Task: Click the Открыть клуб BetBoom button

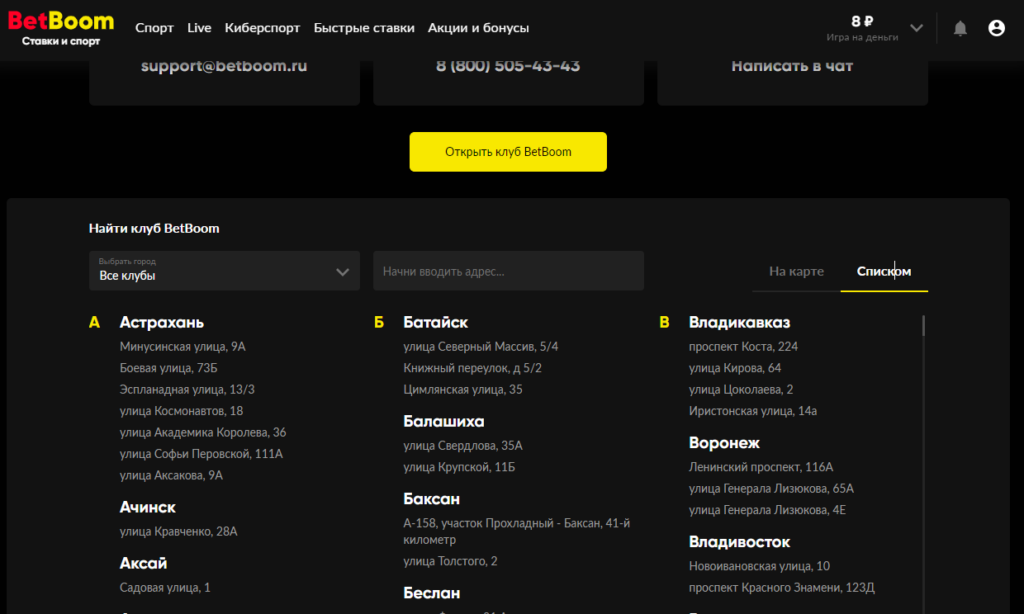Action: [x=508, y=152]
